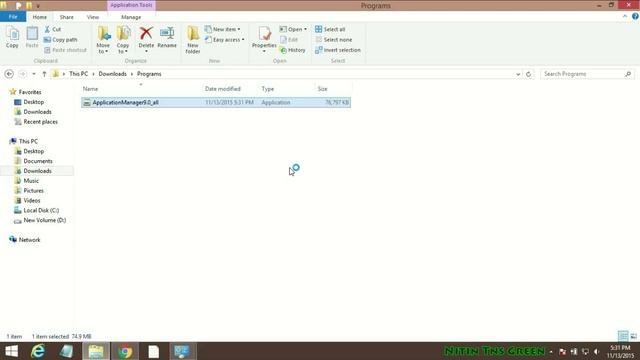Open the Move to menu
This screenshot has height=360, width=640.
click(x=103, y=40)
